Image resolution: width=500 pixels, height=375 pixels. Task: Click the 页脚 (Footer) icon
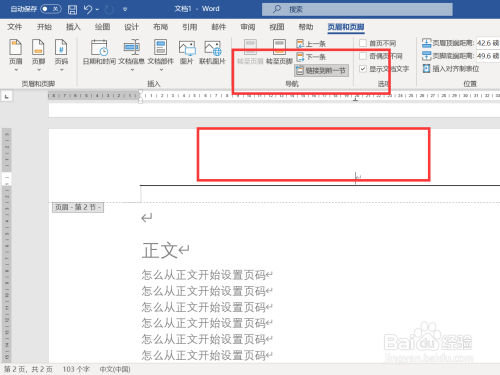pos(38,47)
